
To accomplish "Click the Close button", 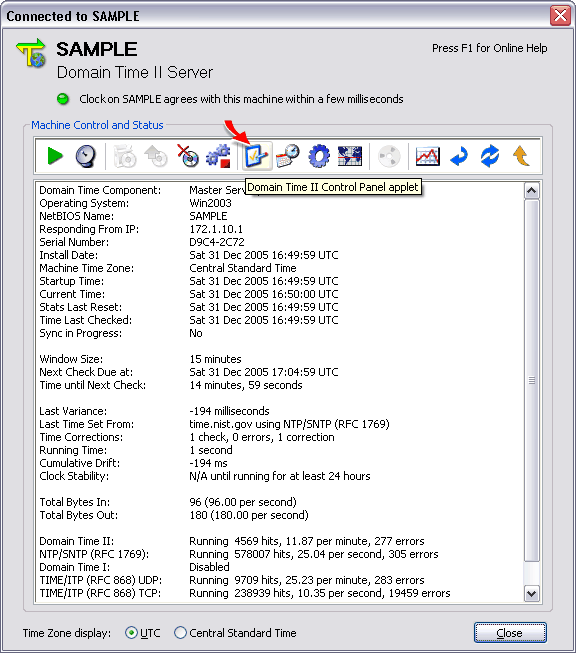I will click(x=510, y=633).
